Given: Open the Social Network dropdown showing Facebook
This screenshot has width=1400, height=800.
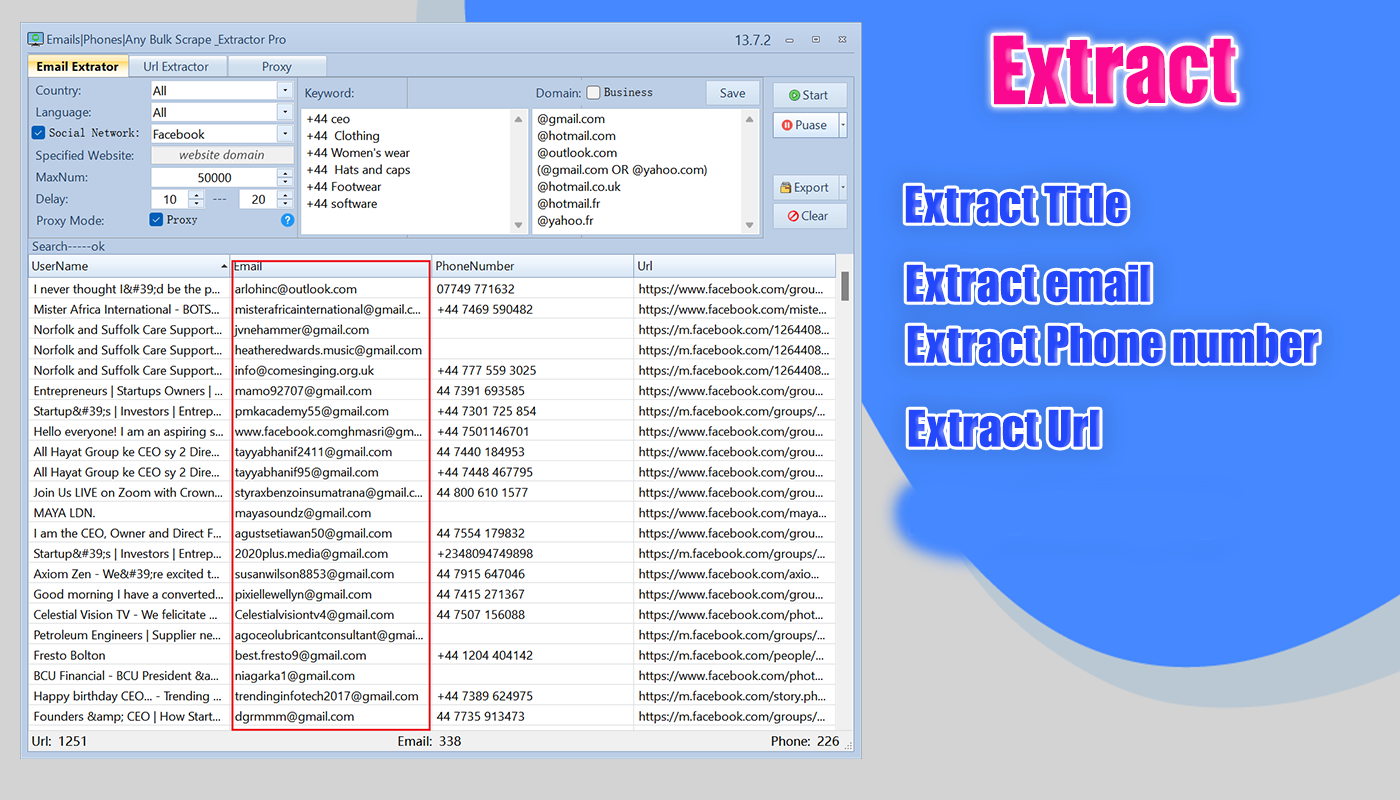Looking at the screenshot, I should pos(285,134).
